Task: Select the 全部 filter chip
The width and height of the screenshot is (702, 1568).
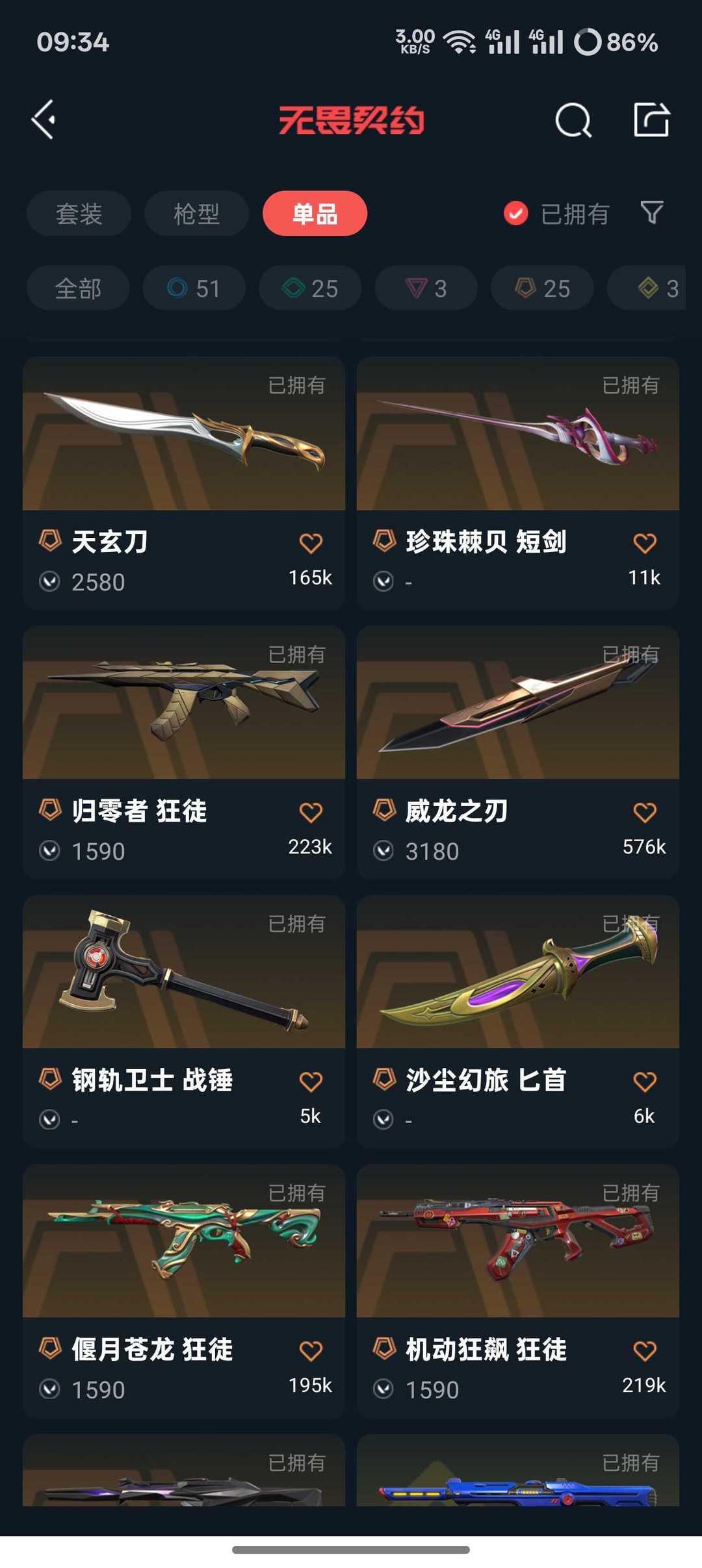Action: [78, 288]
